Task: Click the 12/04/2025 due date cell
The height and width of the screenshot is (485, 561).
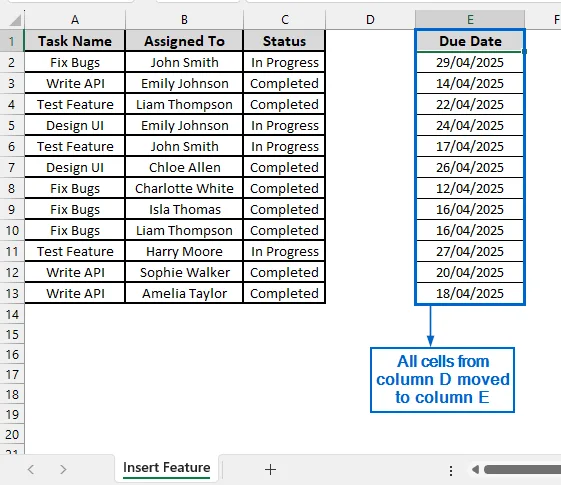Action: (470, 188)
